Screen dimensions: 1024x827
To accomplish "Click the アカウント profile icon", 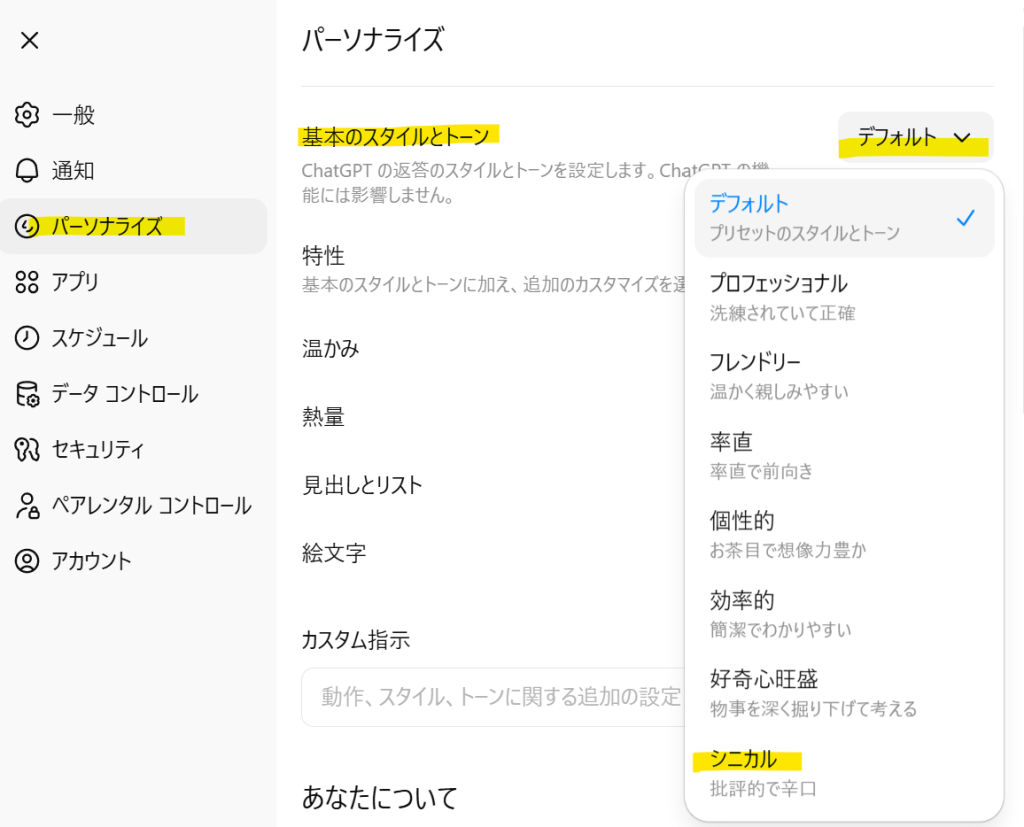I will click(27, 561).
